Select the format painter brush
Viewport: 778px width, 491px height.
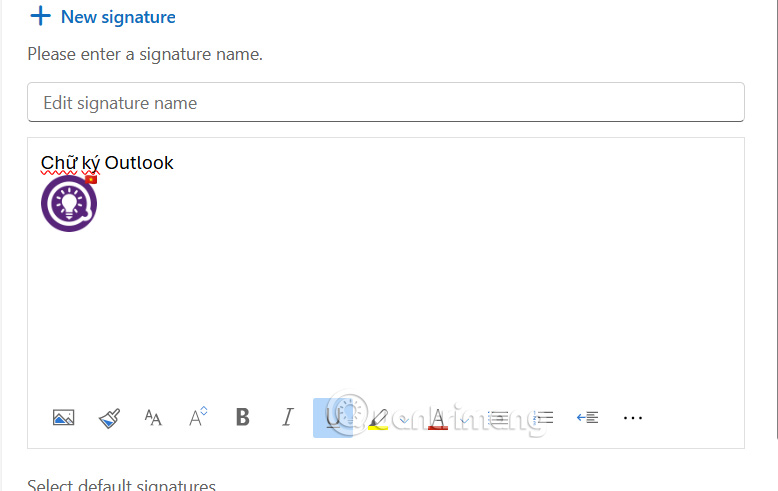(109, 418)
